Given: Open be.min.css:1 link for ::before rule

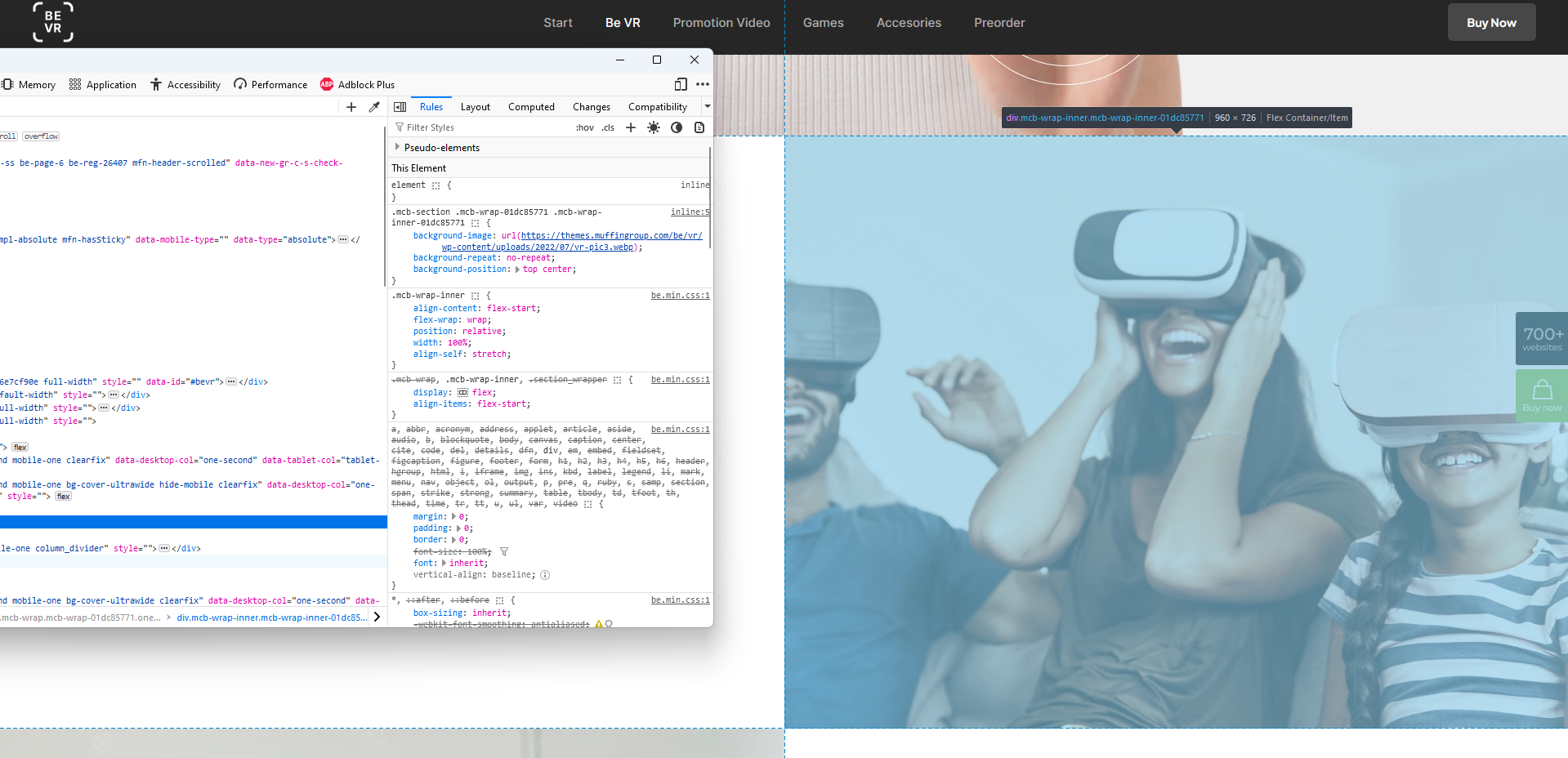Looking at the screenshot, I should click(x=680, y=600).
